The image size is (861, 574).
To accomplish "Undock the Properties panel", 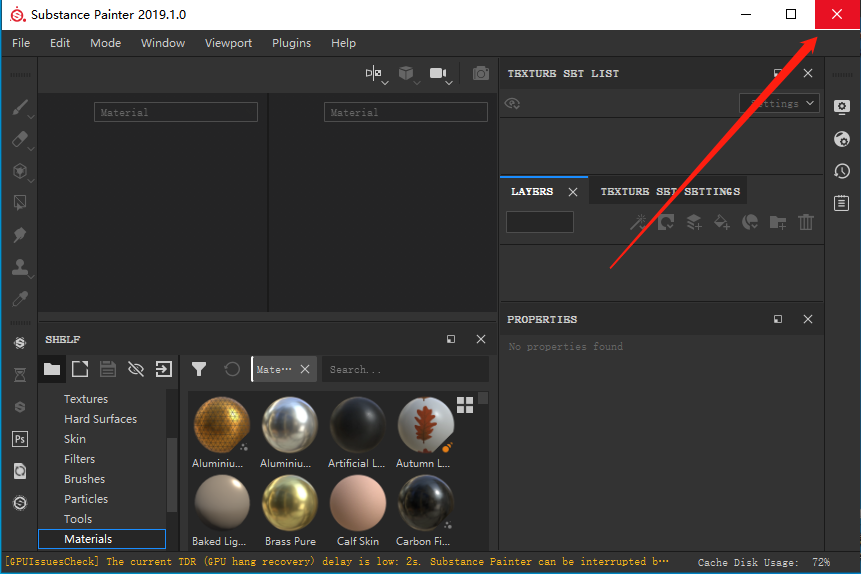I will pos(778,319).
